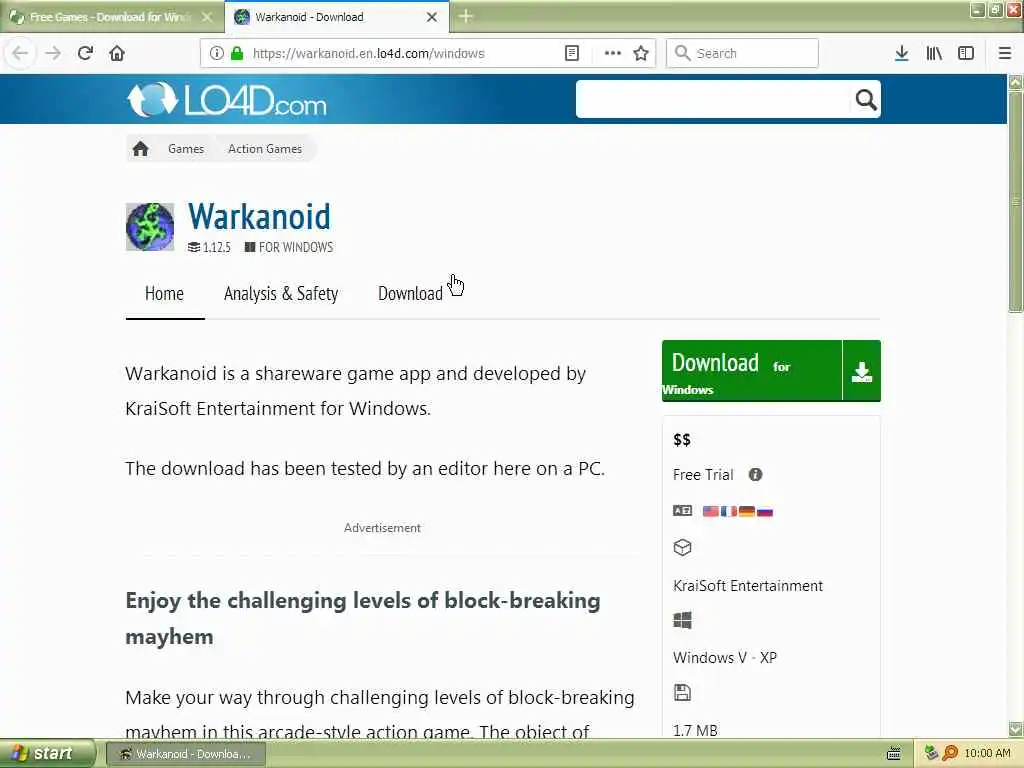Image resolution: width=1024 pixels, height=768 pixels.
Task: Click into the address bar URL
Action: [368, 54]
